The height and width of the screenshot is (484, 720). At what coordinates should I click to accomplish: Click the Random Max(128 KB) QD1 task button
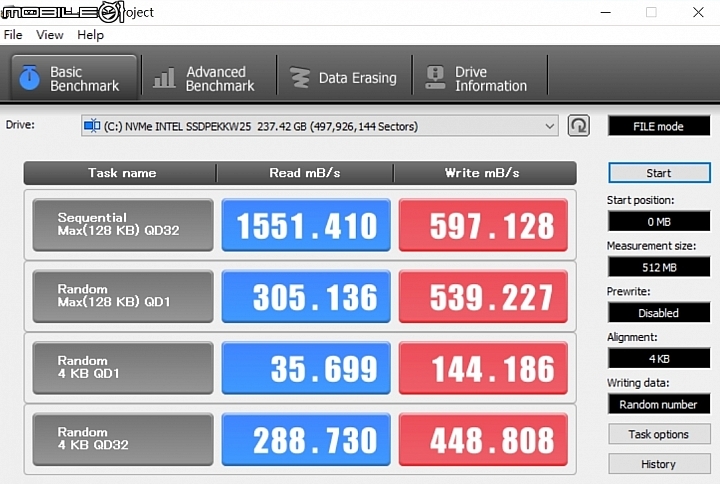[123, 296]
